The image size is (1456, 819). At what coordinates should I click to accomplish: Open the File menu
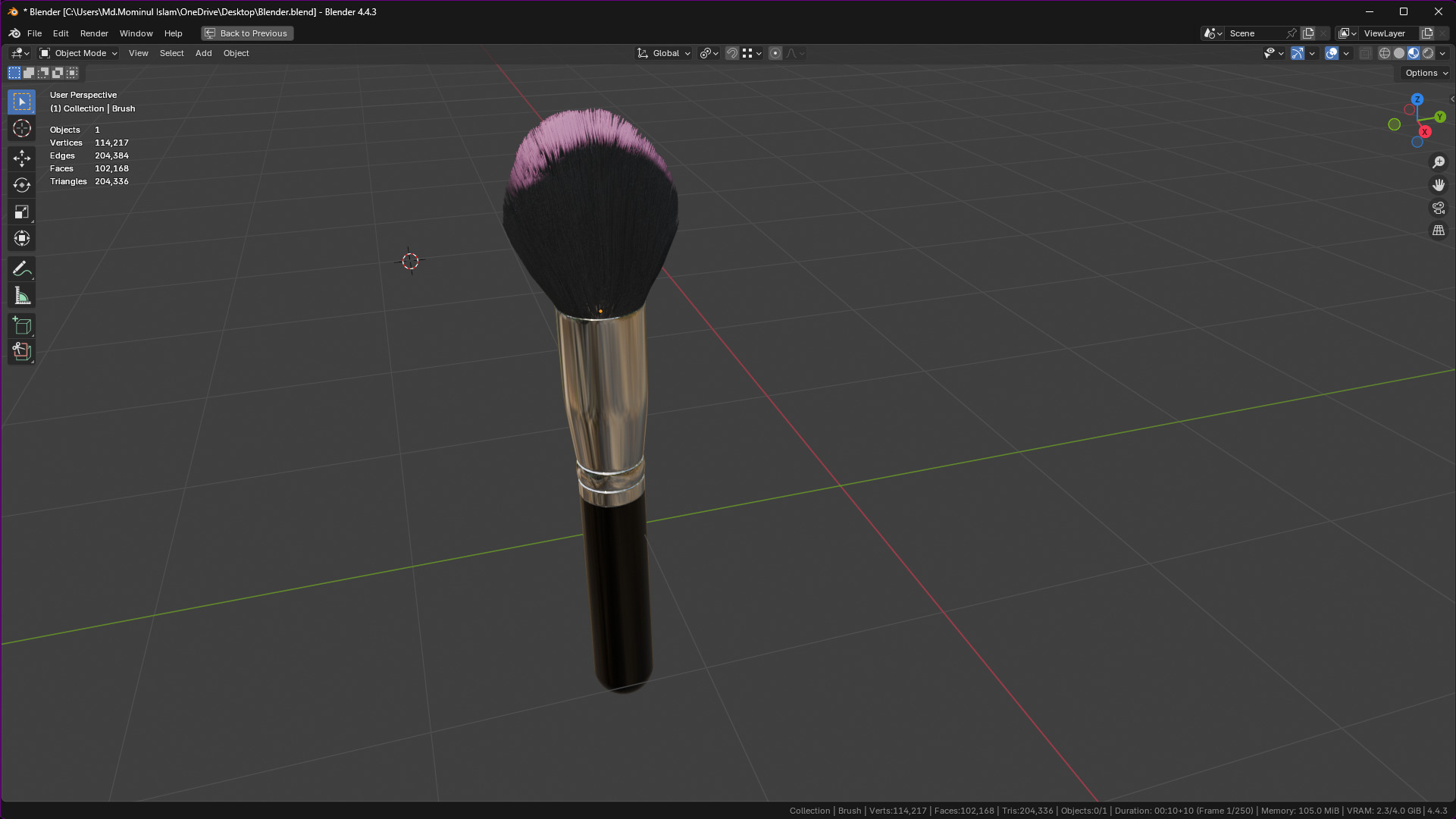click(34, 33)
